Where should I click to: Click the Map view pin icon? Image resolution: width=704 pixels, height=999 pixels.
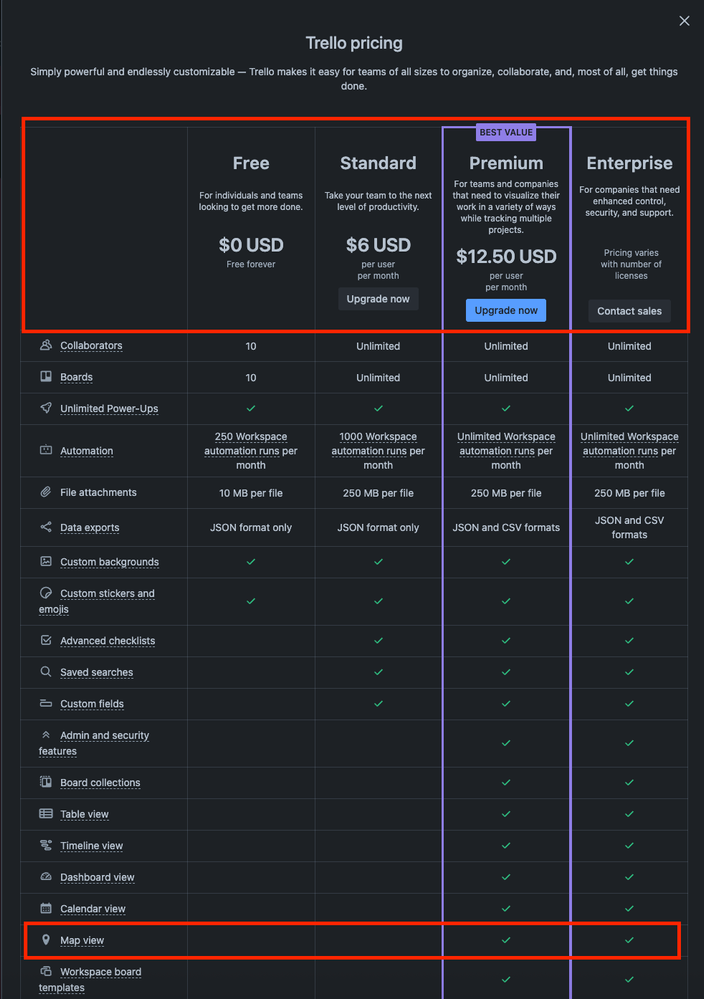[44, 940]
